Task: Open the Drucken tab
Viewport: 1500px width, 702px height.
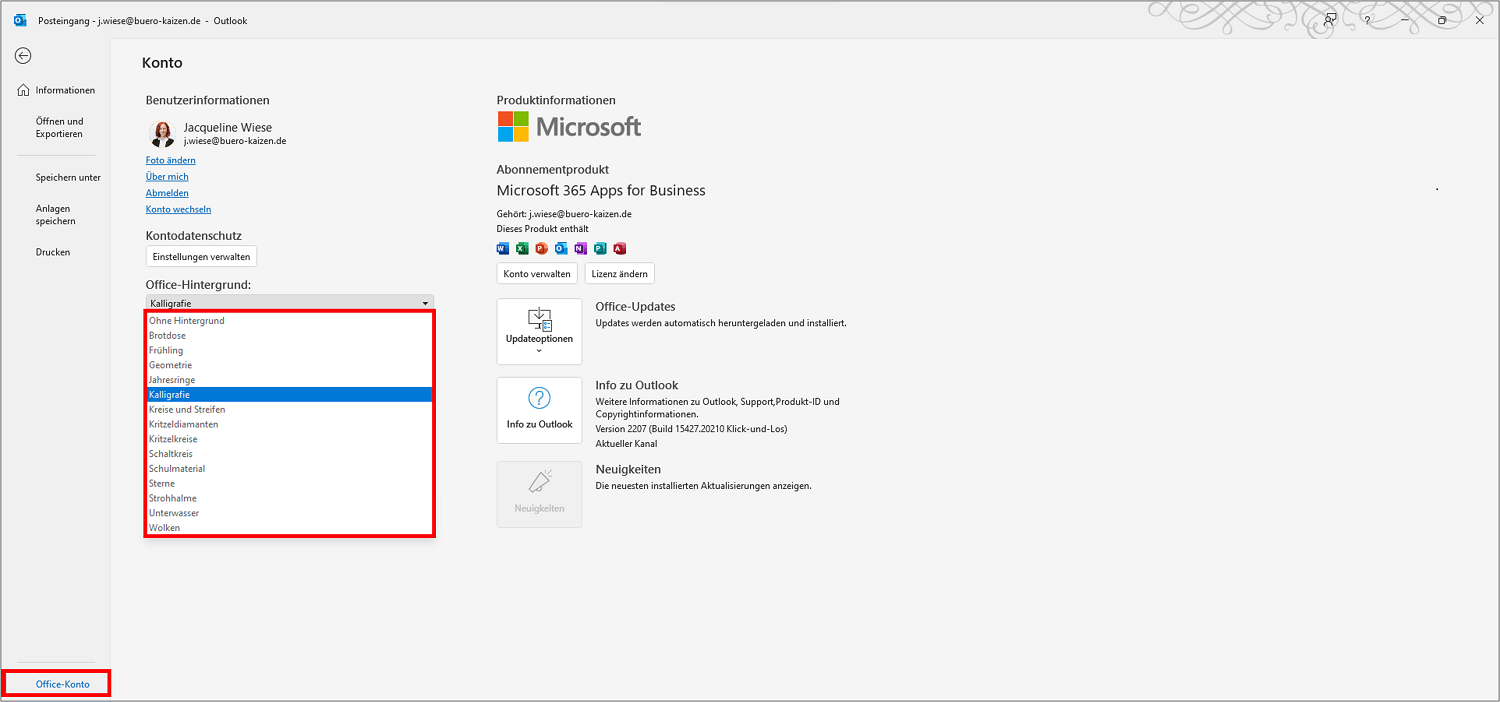Action: click(x=56, y=252)
